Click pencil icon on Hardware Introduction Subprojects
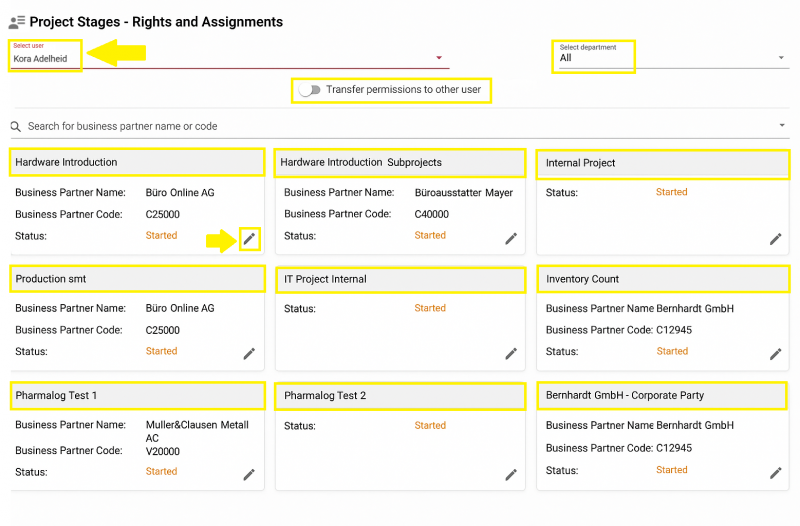This screenshot has height=526, width=800. [511, 238]
